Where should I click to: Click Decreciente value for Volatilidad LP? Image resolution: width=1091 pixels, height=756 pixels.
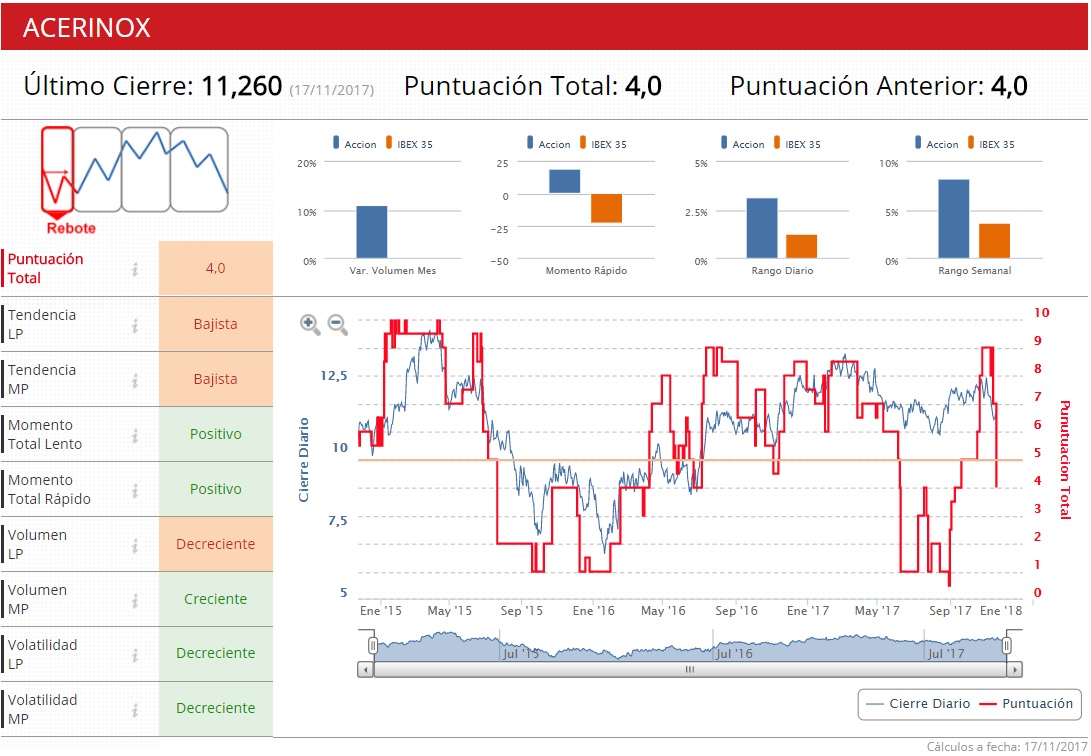[216, 653]
